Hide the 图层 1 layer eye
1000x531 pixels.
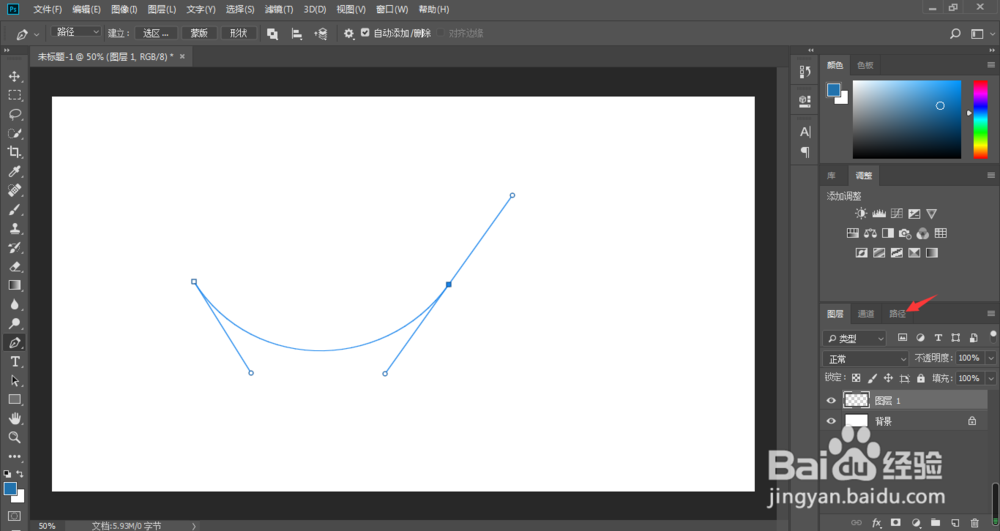click(x=831, y=400)
